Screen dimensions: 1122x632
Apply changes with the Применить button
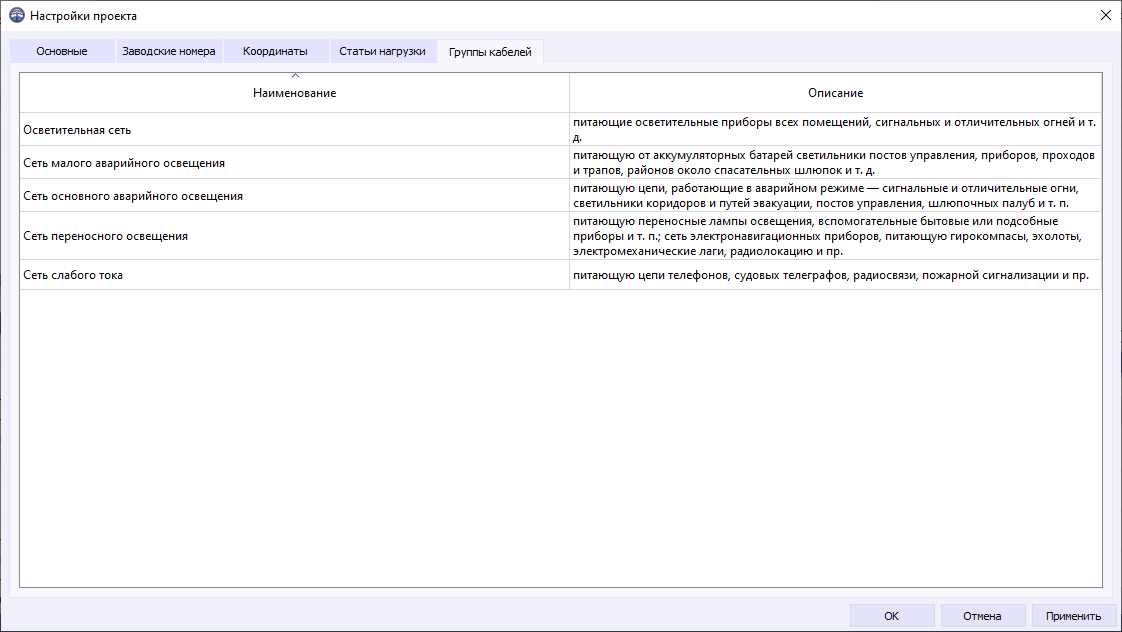1072,615
